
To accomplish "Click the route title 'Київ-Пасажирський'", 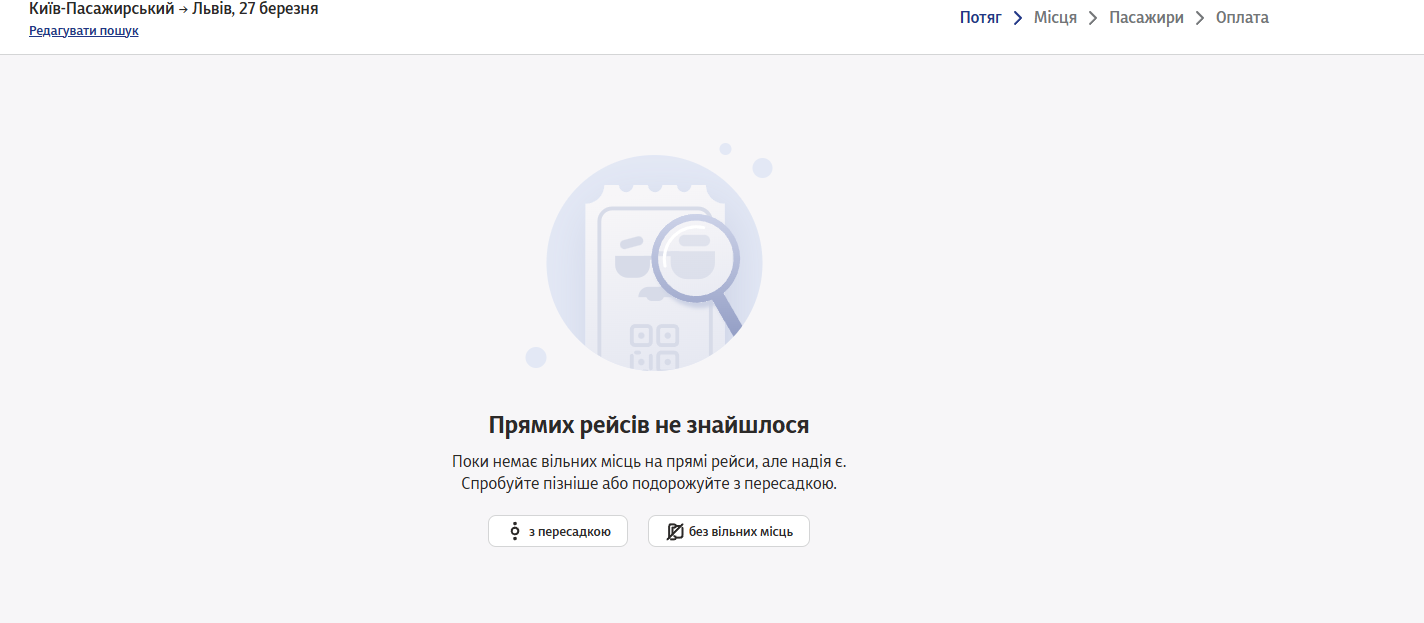I will [x=102, y=10].
